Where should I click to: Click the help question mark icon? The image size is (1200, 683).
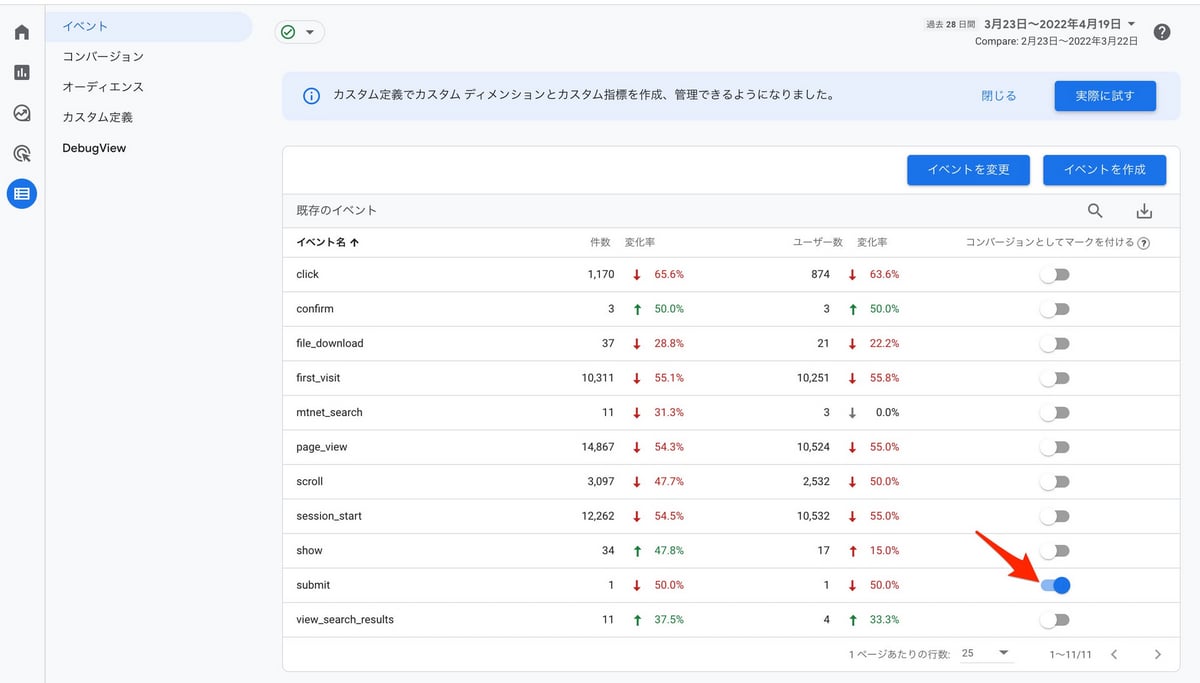point(1161,32)
